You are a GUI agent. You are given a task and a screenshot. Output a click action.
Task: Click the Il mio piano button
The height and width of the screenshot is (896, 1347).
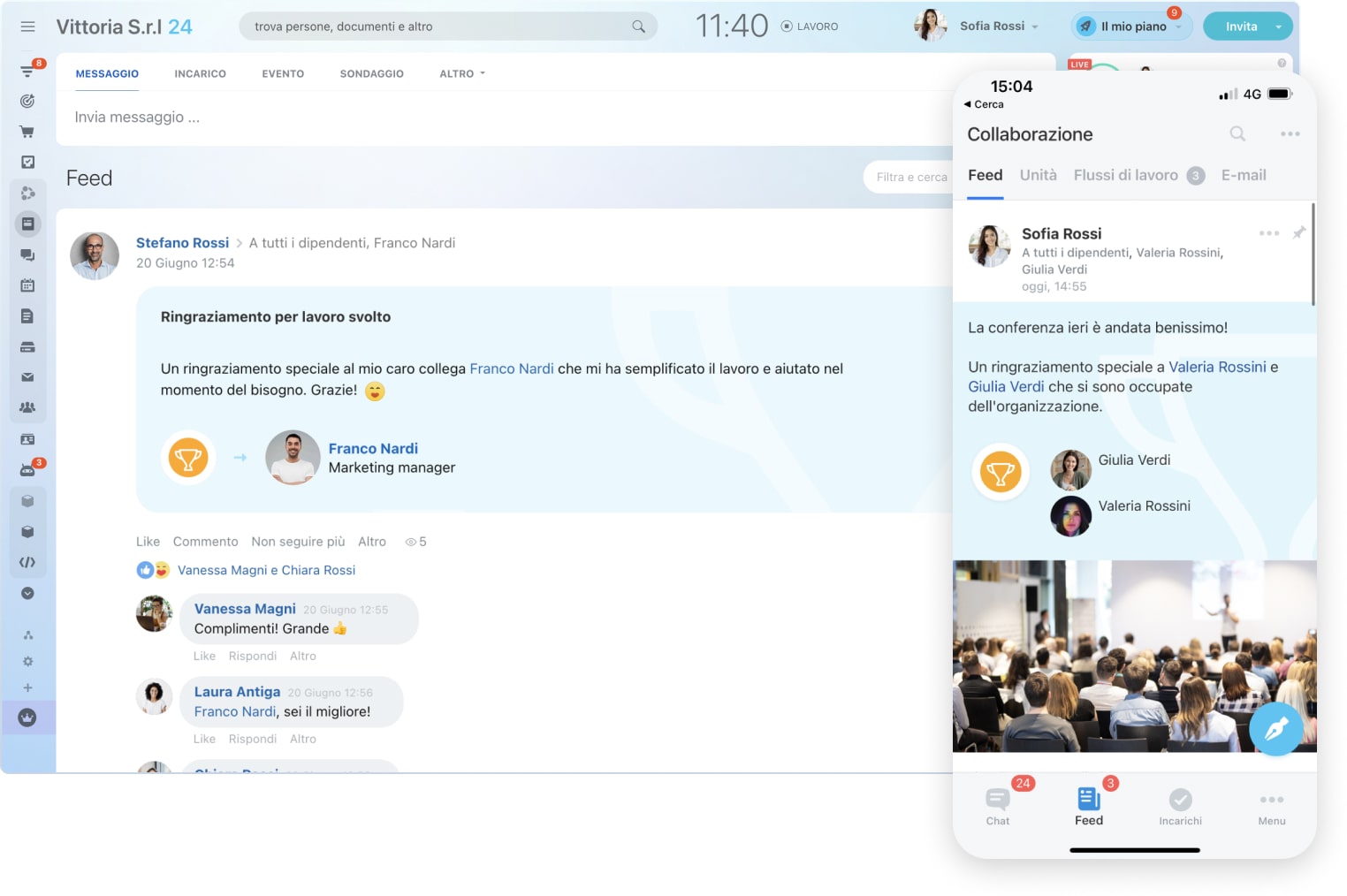(x=1132, y=27)
